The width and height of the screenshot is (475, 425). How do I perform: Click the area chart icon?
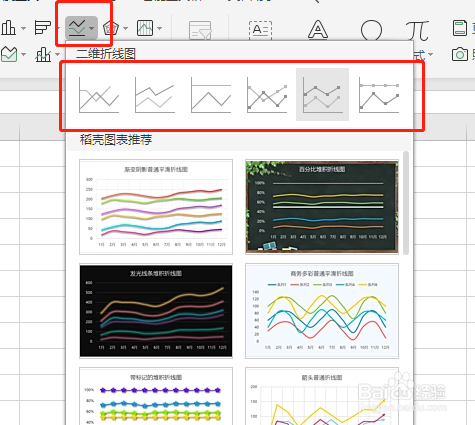(x=9, y=54)
